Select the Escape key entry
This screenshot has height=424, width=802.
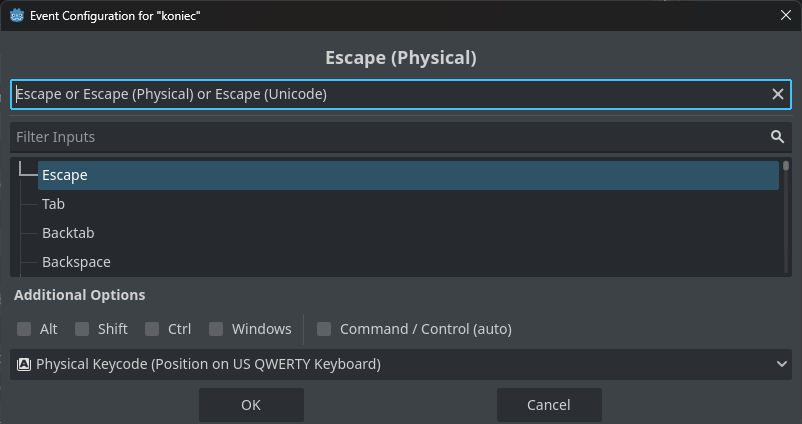(x=65, y=175)
